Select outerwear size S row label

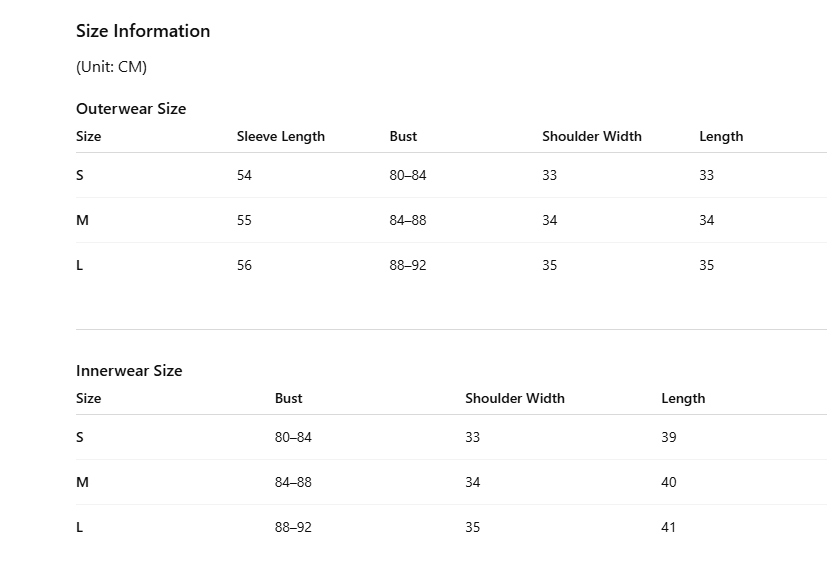click(80, 175)
